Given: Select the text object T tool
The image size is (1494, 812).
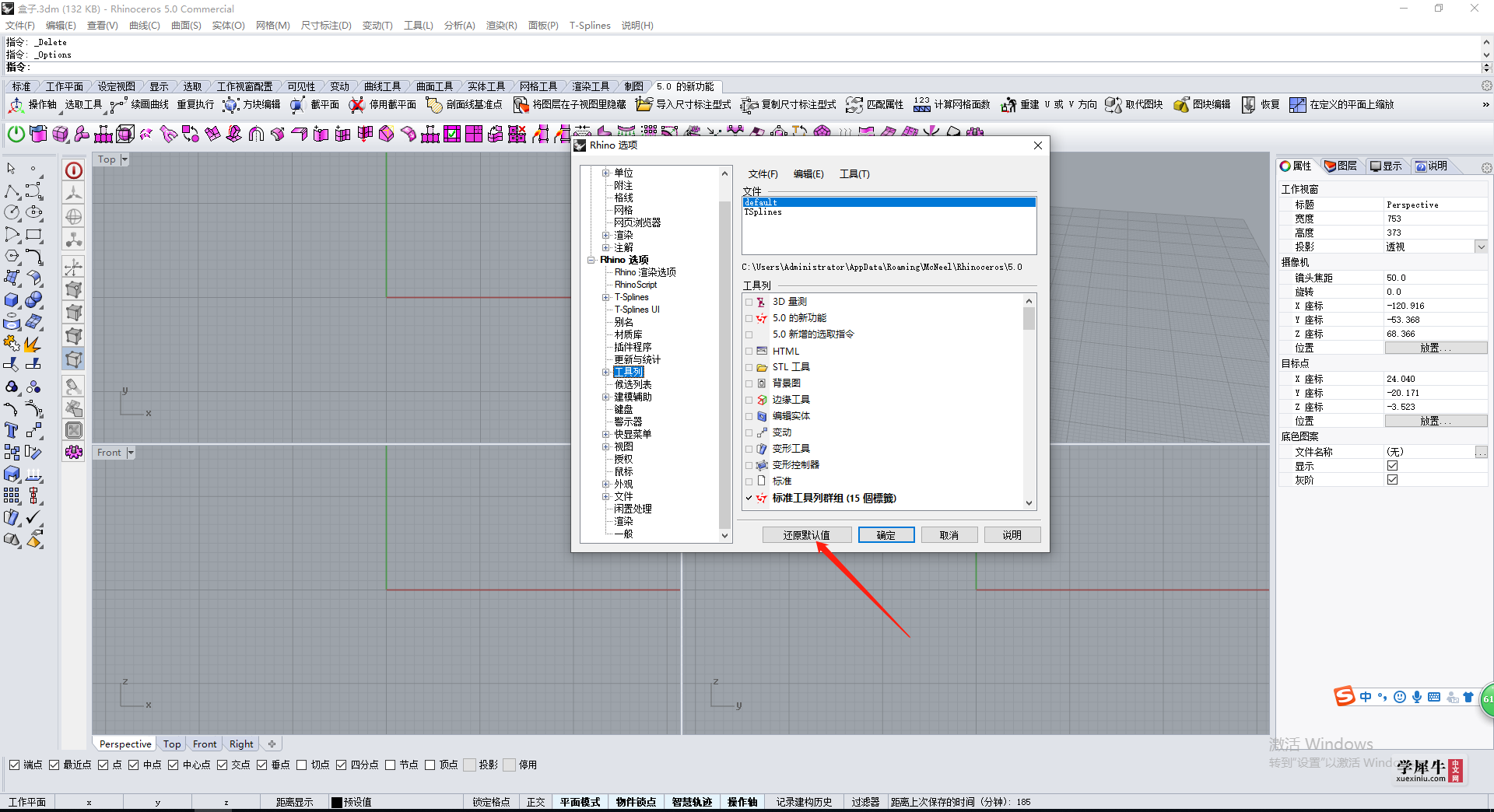Looking at the screenshot, I should tap(12, 430).
